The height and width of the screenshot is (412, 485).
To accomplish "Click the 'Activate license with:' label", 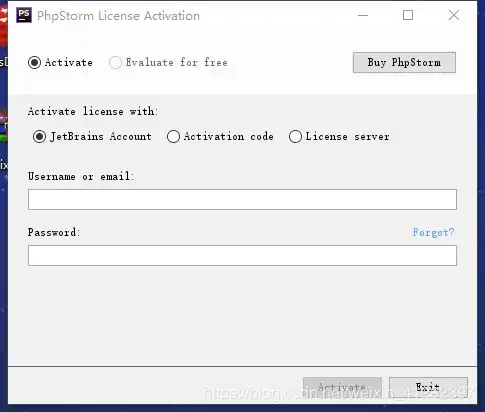I will coord(93,111).
